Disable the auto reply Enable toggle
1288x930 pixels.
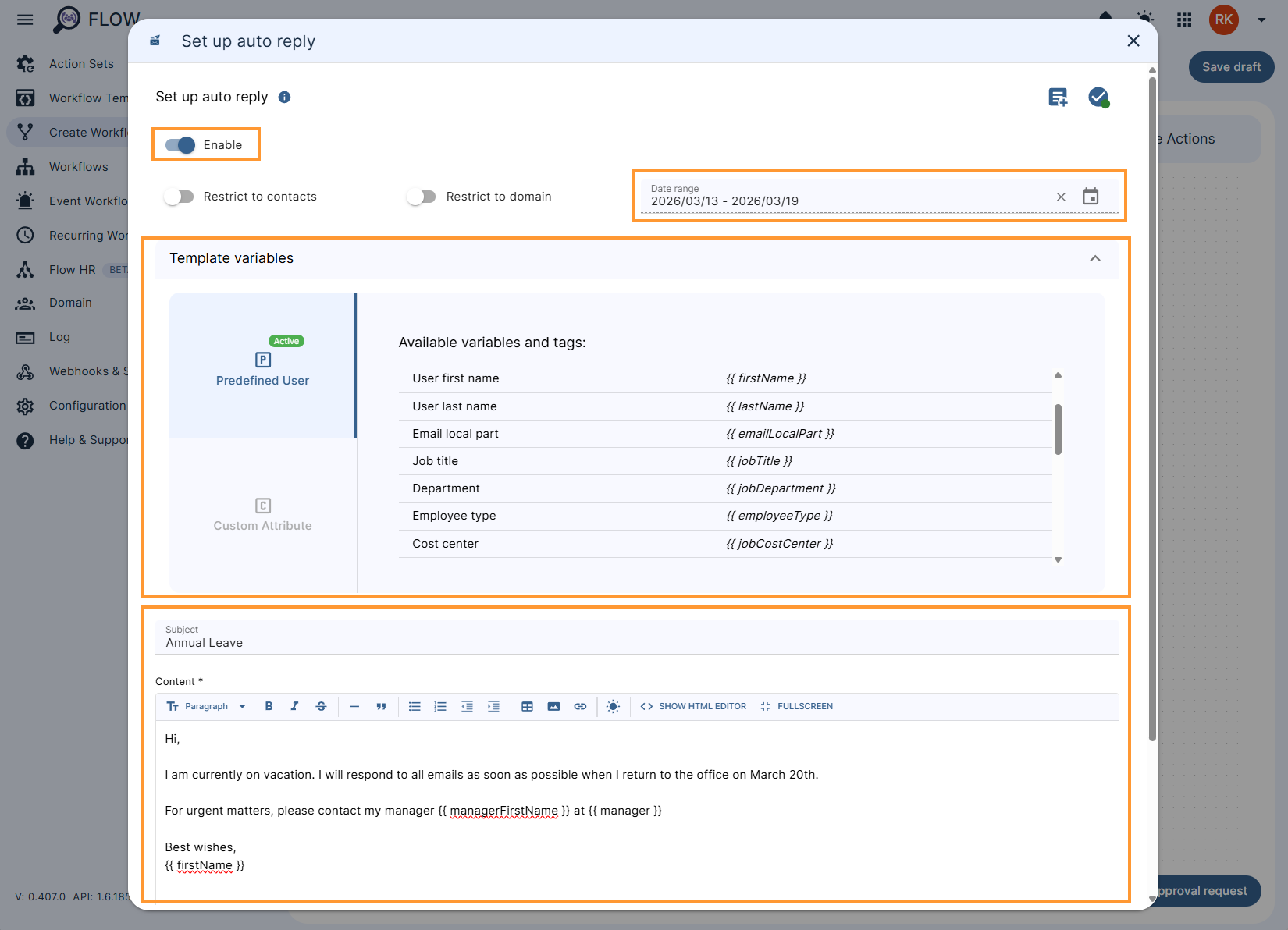(x=179, y=144)
